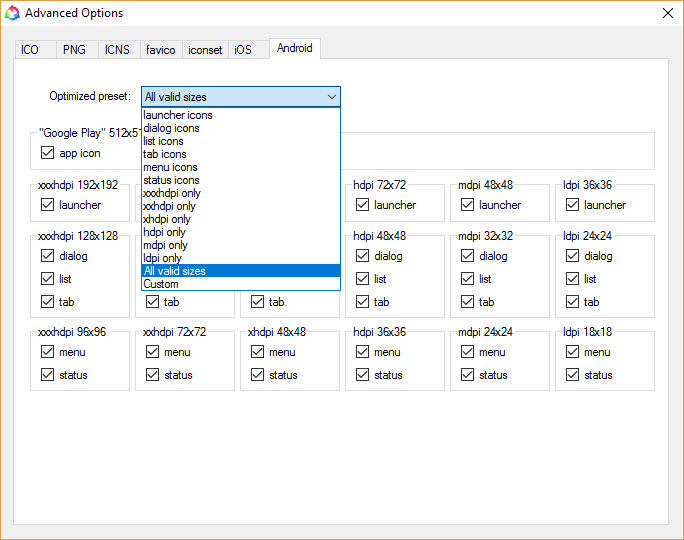The image size is (684, 540).
Task: Uncheck hdpi 48x48 dialog checkbox
Action: click(x=362, y=256)
